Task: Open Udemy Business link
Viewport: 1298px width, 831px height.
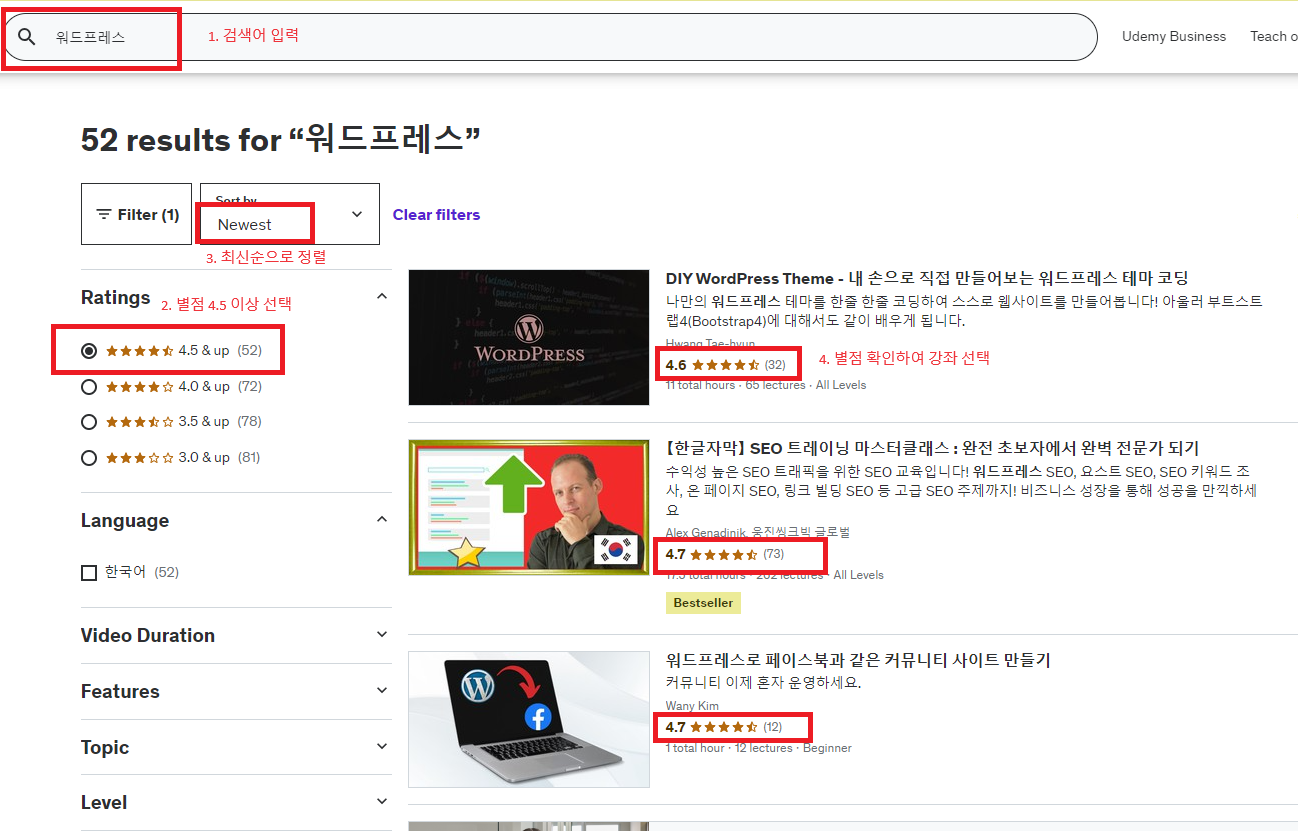Action: click(x=1173, y=36)
